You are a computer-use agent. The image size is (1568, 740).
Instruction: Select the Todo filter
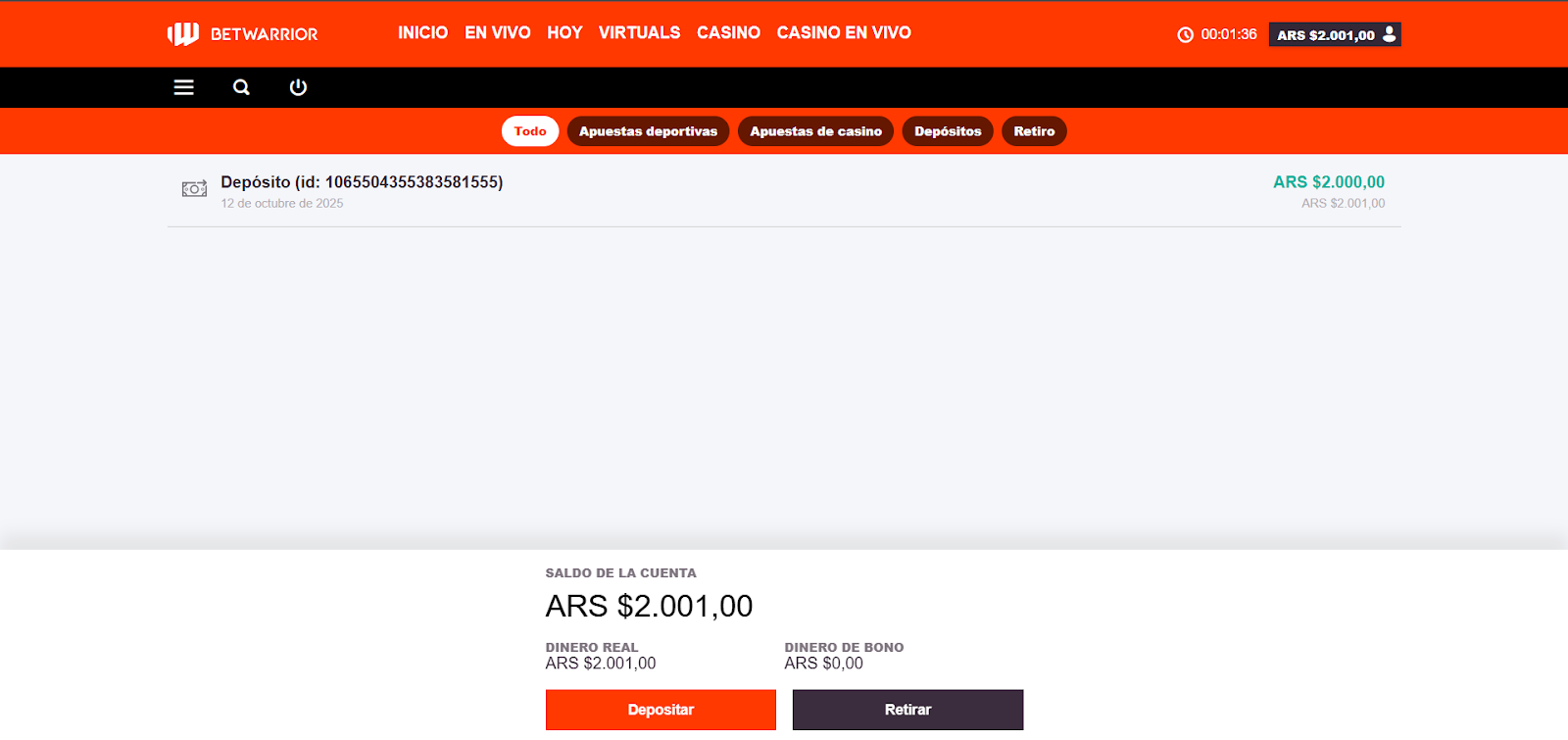[x=530, y=131]
